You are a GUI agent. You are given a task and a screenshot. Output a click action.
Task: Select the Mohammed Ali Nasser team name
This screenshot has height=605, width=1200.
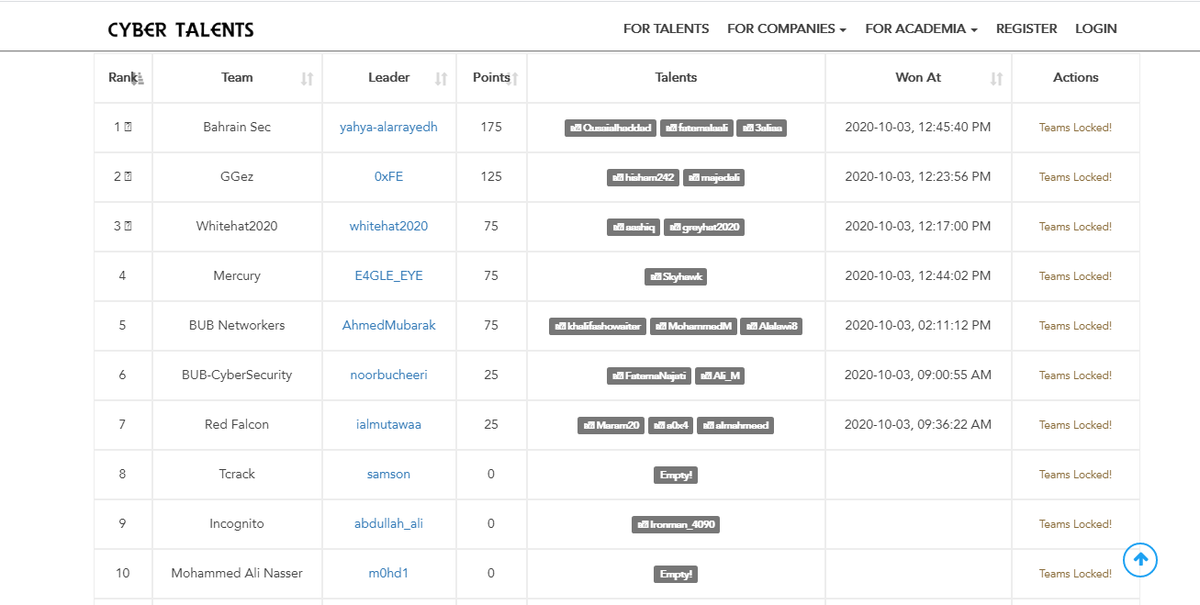pos(237,573)
